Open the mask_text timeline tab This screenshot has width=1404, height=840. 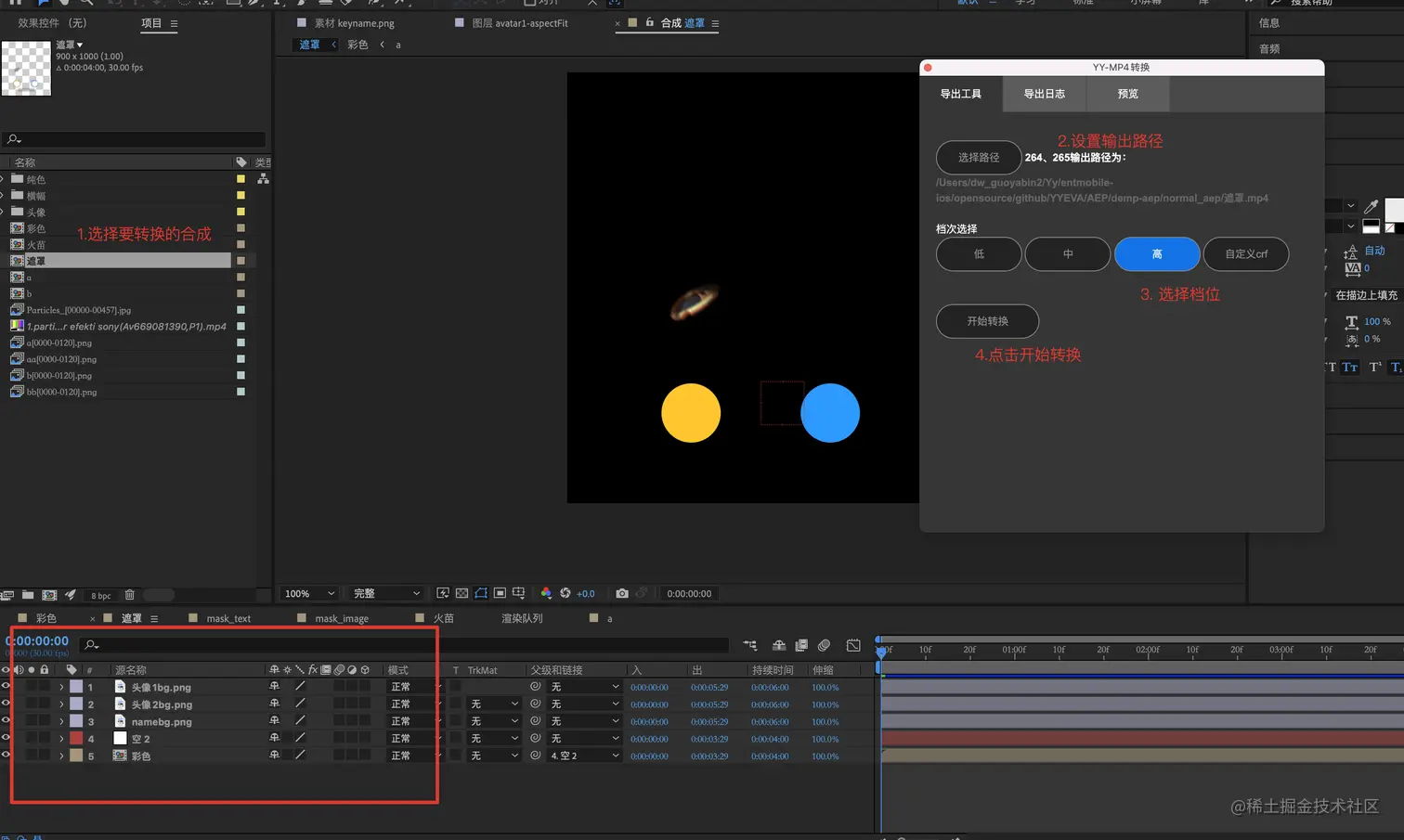tap(228, 618)
